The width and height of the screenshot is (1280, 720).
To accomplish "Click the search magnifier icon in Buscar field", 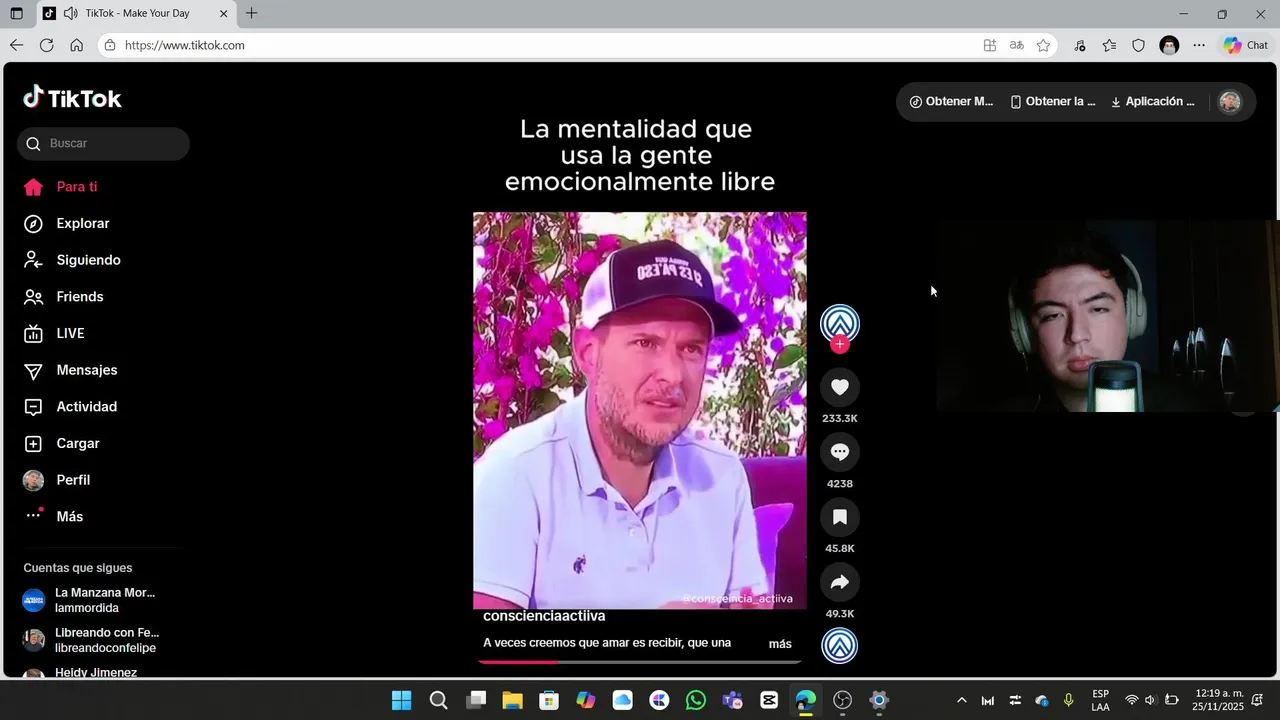I will click(x=33, y=144).
